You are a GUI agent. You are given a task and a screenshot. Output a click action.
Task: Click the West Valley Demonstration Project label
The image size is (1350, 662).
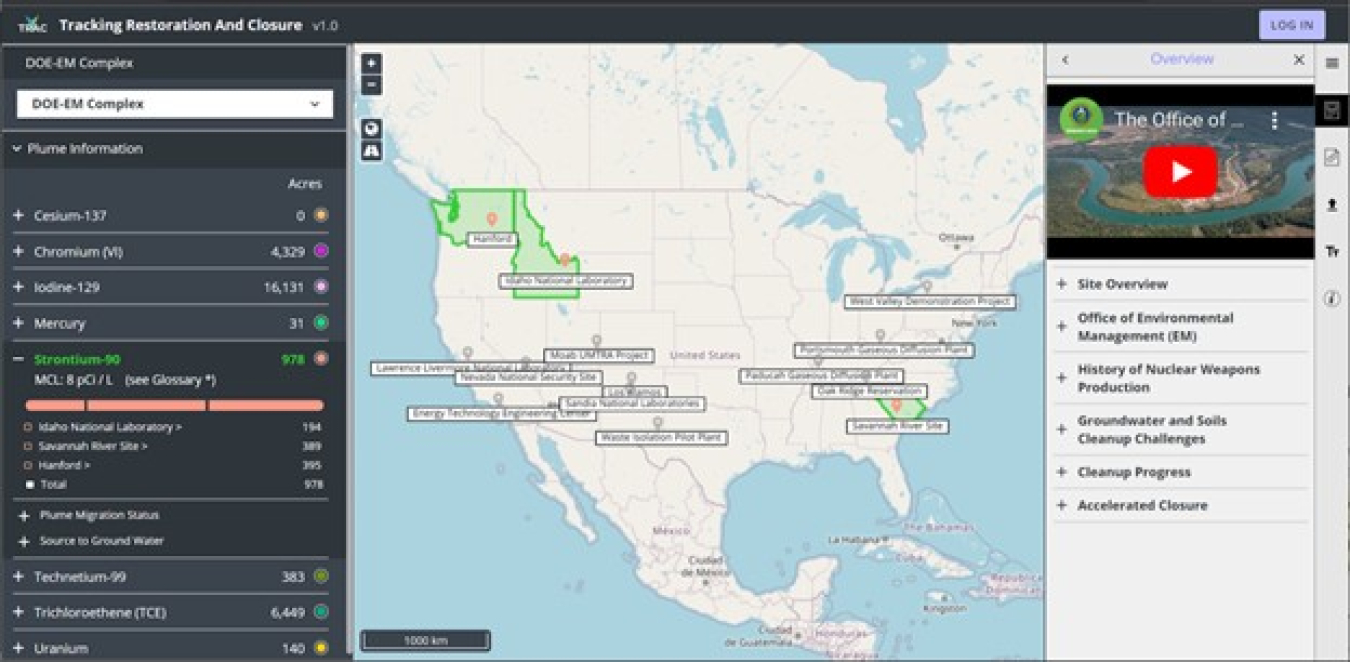[930, 301]
